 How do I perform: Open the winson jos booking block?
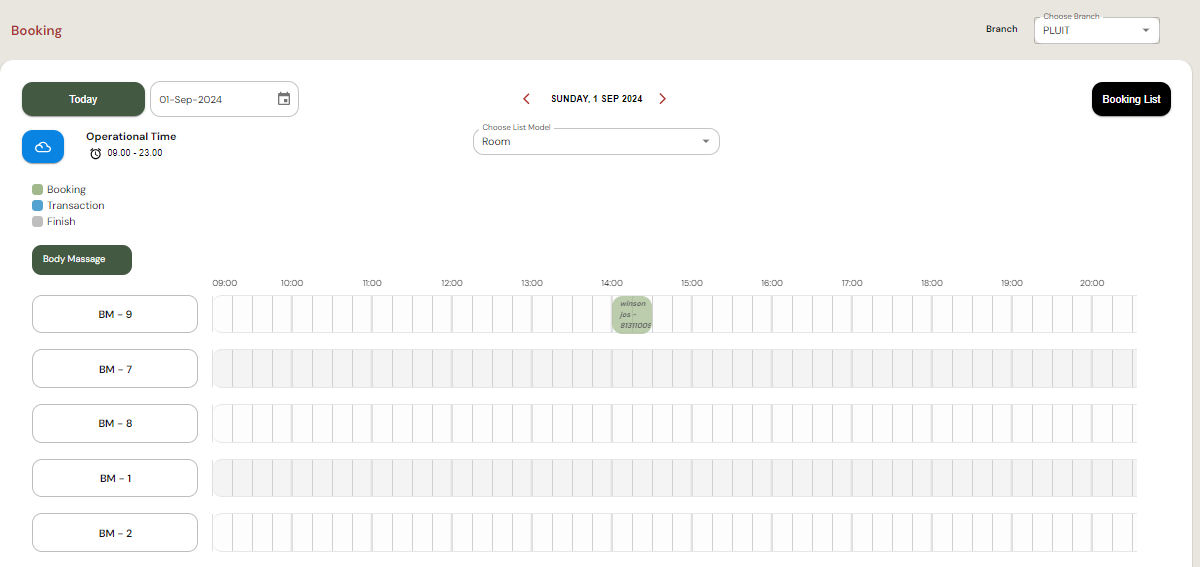click(x=632, y=314)
